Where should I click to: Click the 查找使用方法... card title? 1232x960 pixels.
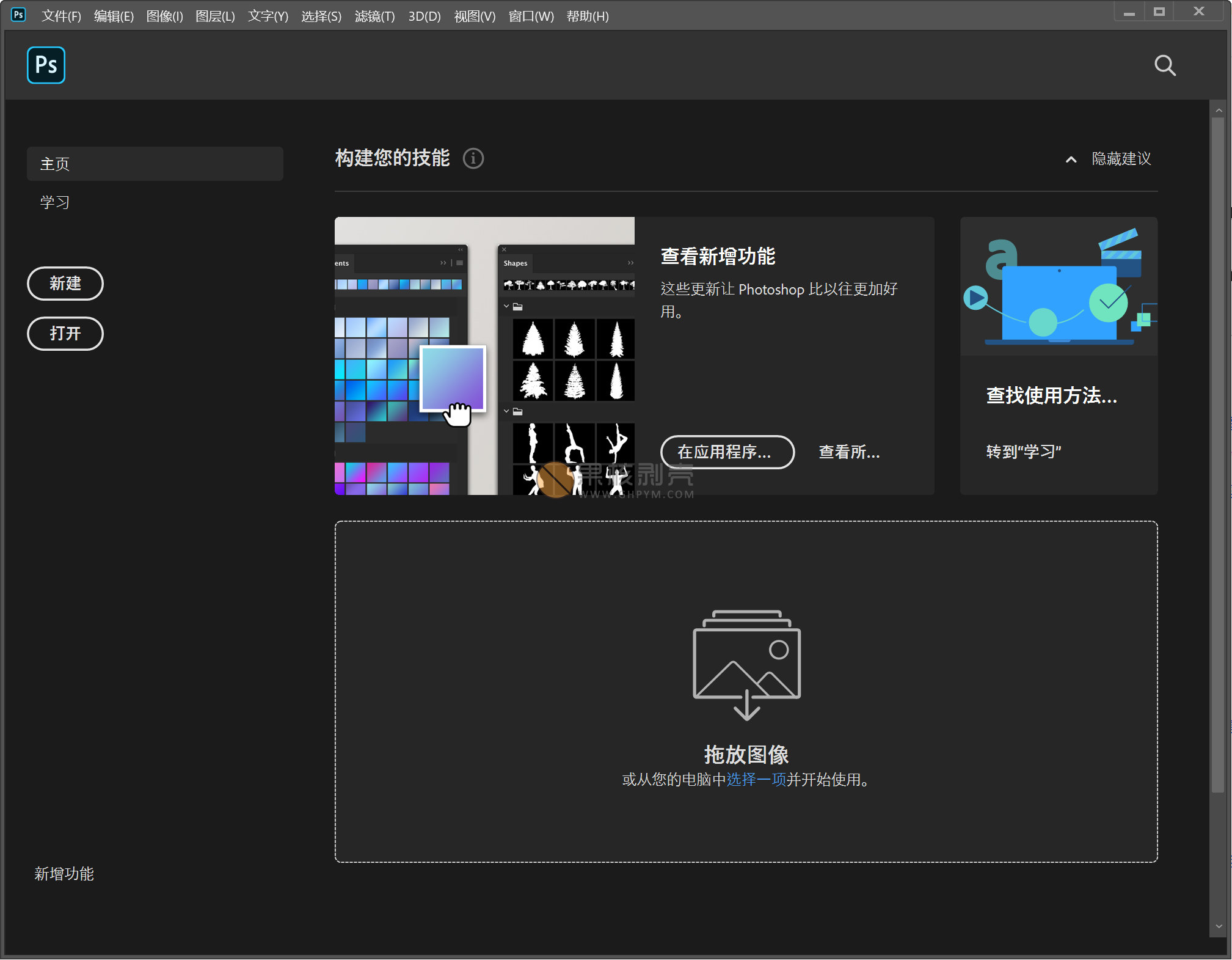click(1051, 396)
